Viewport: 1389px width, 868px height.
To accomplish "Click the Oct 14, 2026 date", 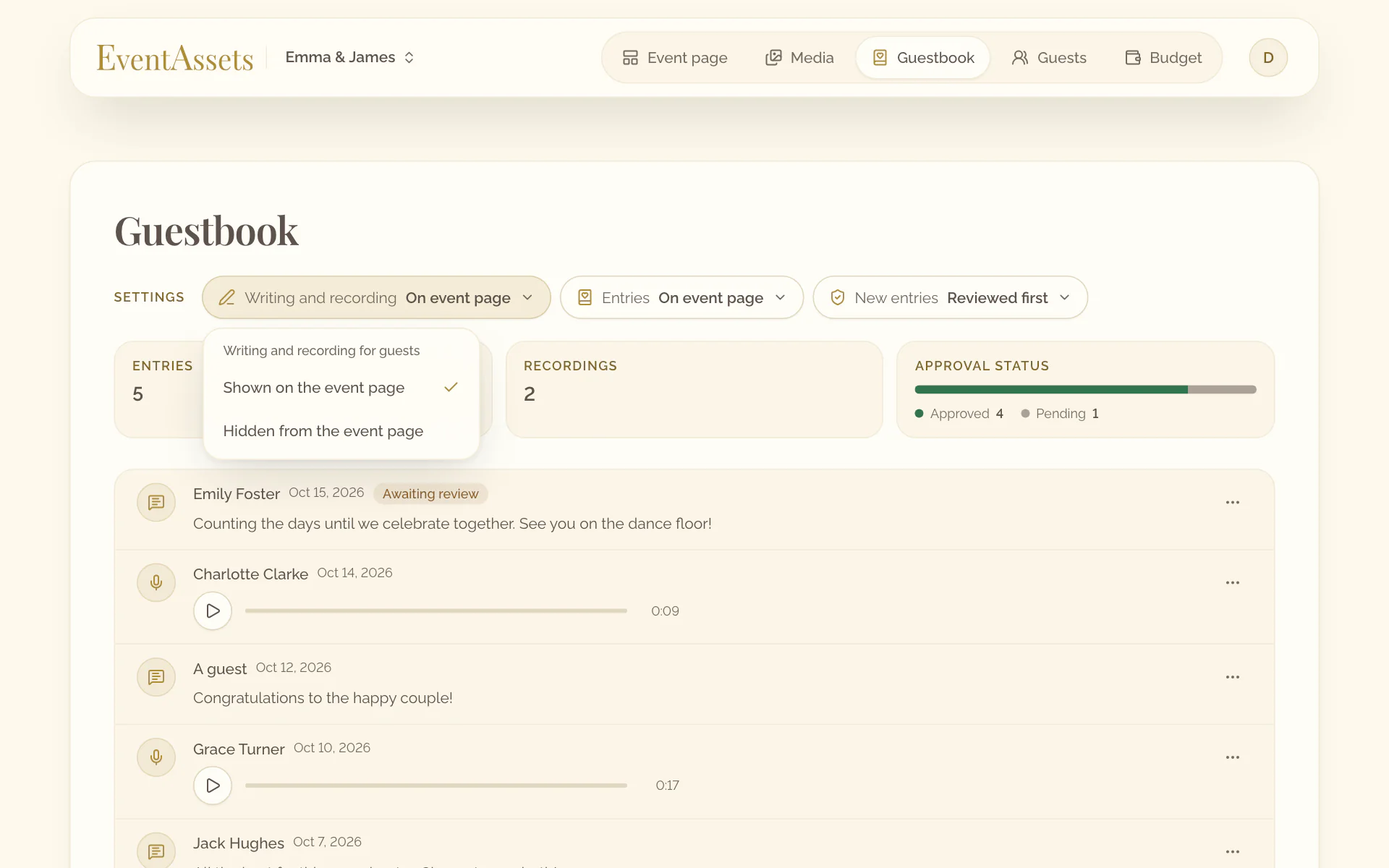I will coord(354,573).
